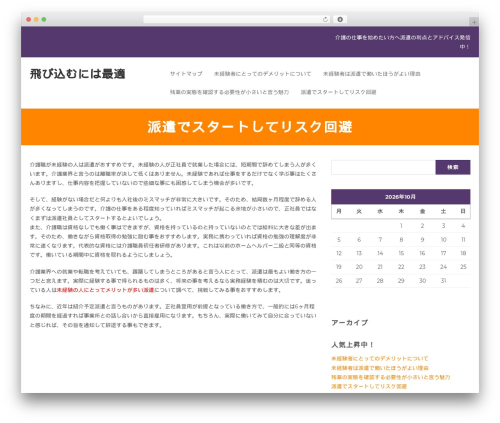Open sidebar link 未経験者は派遣で働いたほうがよい理由
Screen dimensions: 500x423
(x=380, y=368)
